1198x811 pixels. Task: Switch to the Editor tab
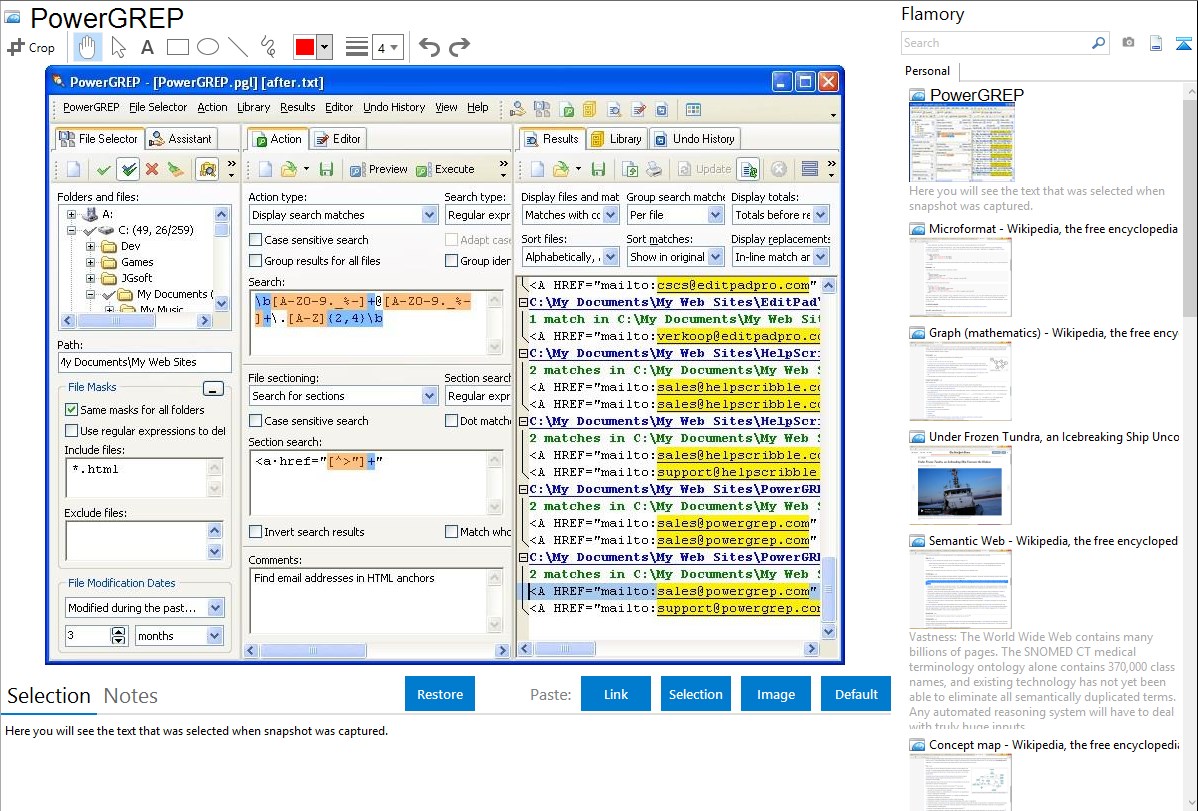[x=338, y=138]
